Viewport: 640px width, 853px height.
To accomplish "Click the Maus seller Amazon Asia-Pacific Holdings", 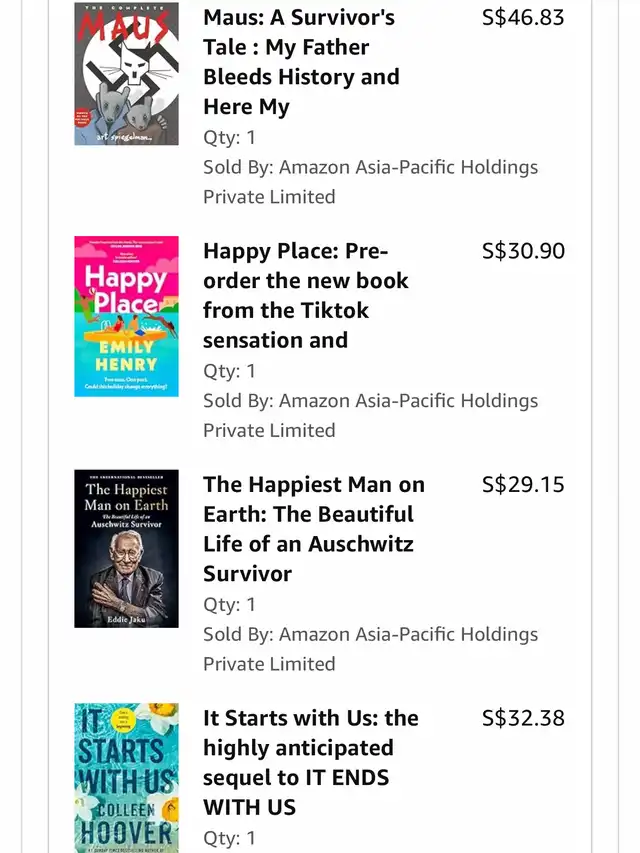I will click(x=408, y=167).
